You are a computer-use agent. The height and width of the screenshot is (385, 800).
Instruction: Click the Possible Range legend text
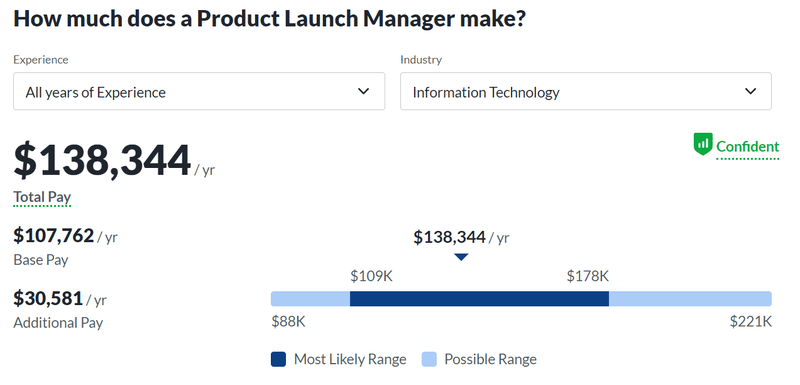click(490, 360)
